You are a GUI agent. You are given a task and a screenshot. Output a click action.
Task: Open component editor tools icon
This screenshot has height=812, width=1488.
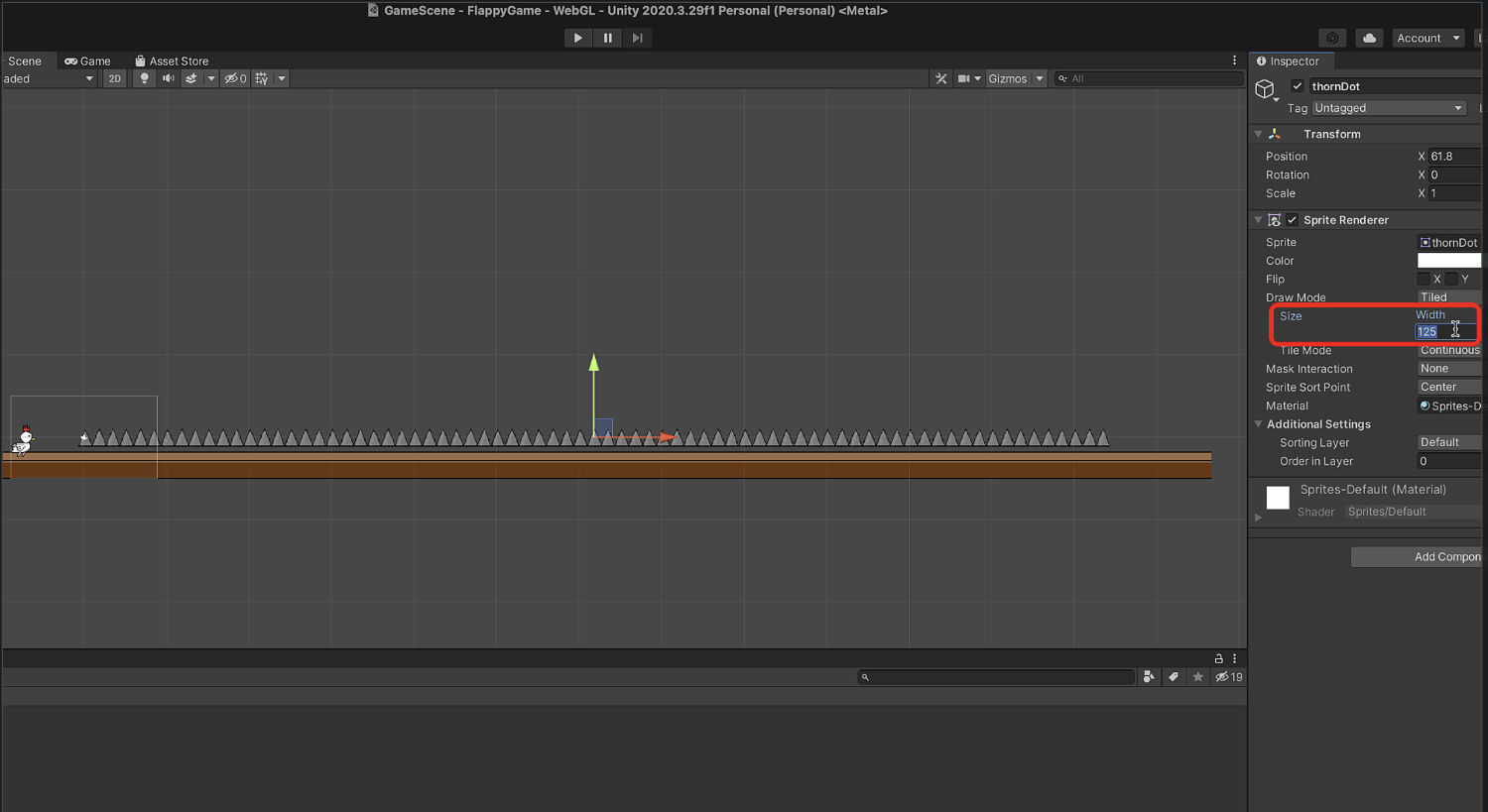pyautogui.click(x=941, y=78)
